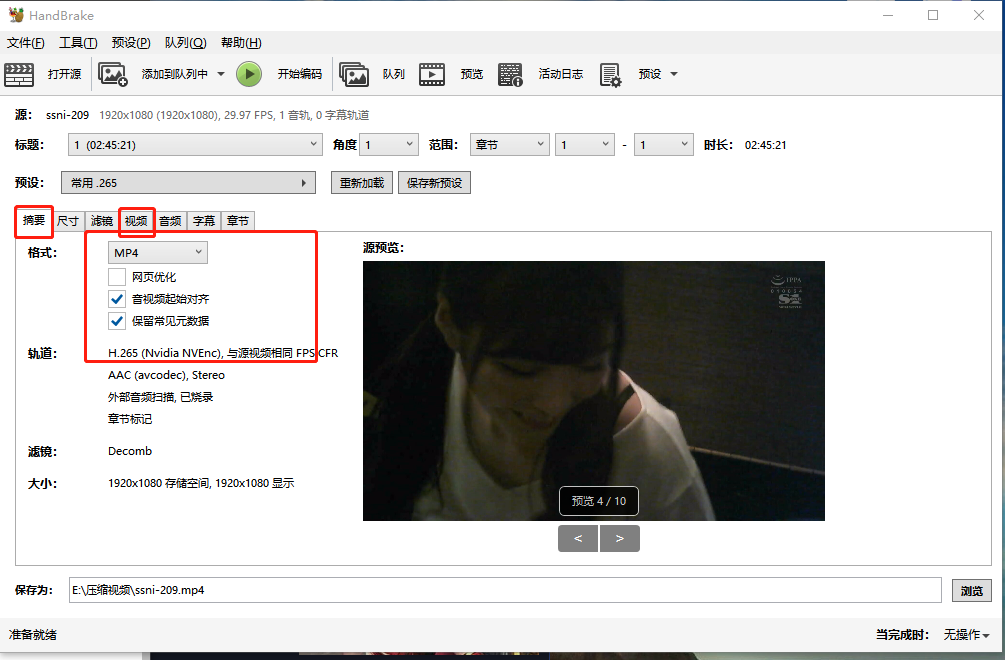Click the Preview (预览) toolbar icon
The width and height of the screenshot is (1005, 660).
(x=432, y=74)
